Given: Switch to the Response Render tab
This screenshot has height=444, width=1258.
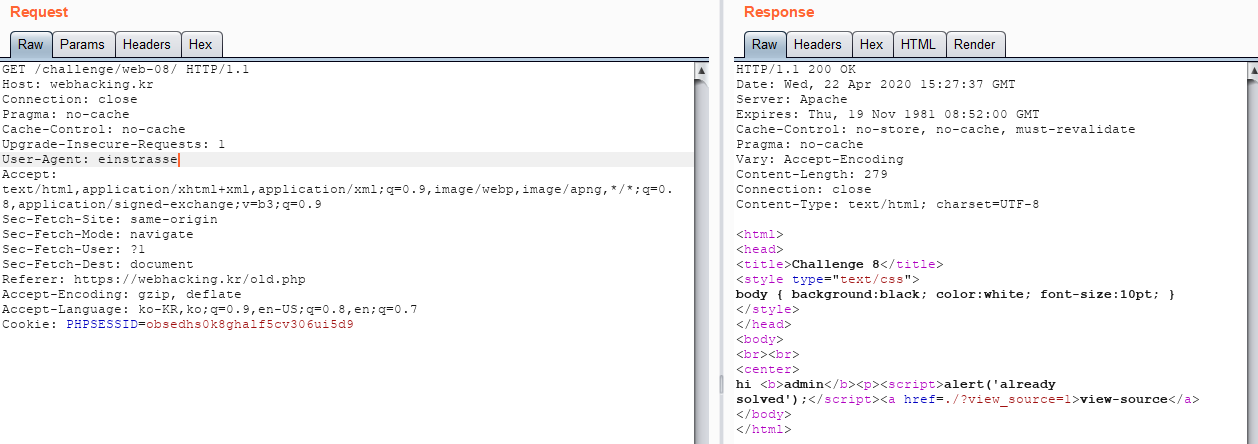Looking at the screenshot, I should 975,44.
